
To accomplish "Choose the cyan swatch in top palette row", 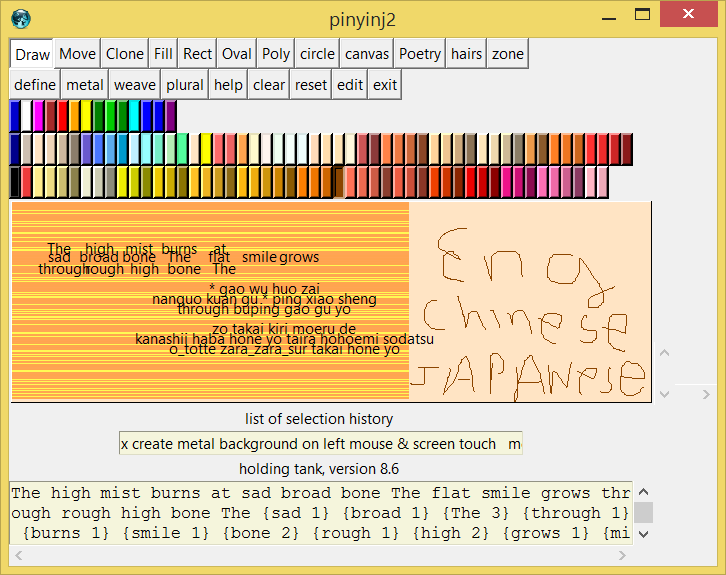I will point(135,116).
